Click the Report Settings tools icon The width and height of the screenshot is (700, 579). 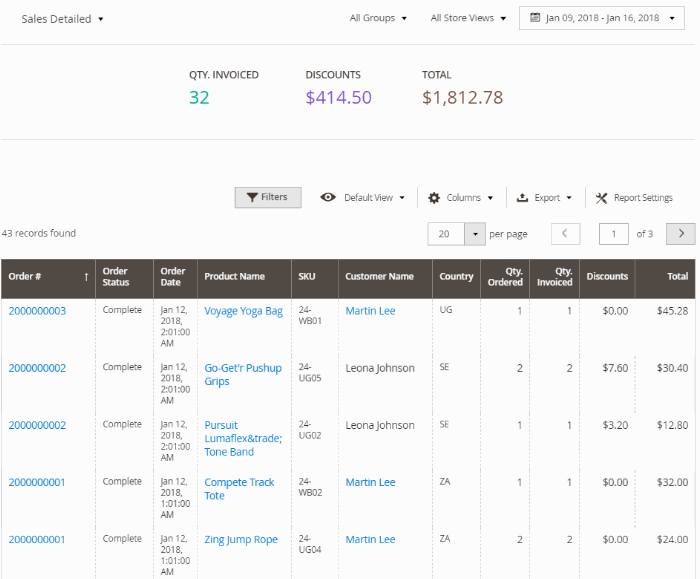click(x=601, y=198)
